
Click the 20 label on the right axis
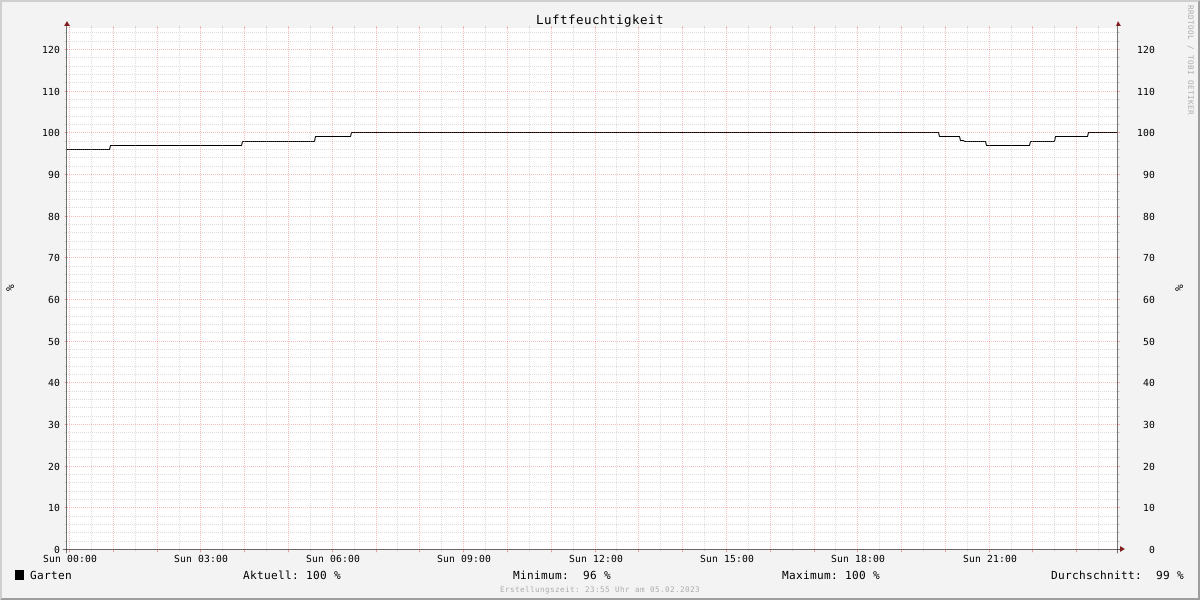1149,467
